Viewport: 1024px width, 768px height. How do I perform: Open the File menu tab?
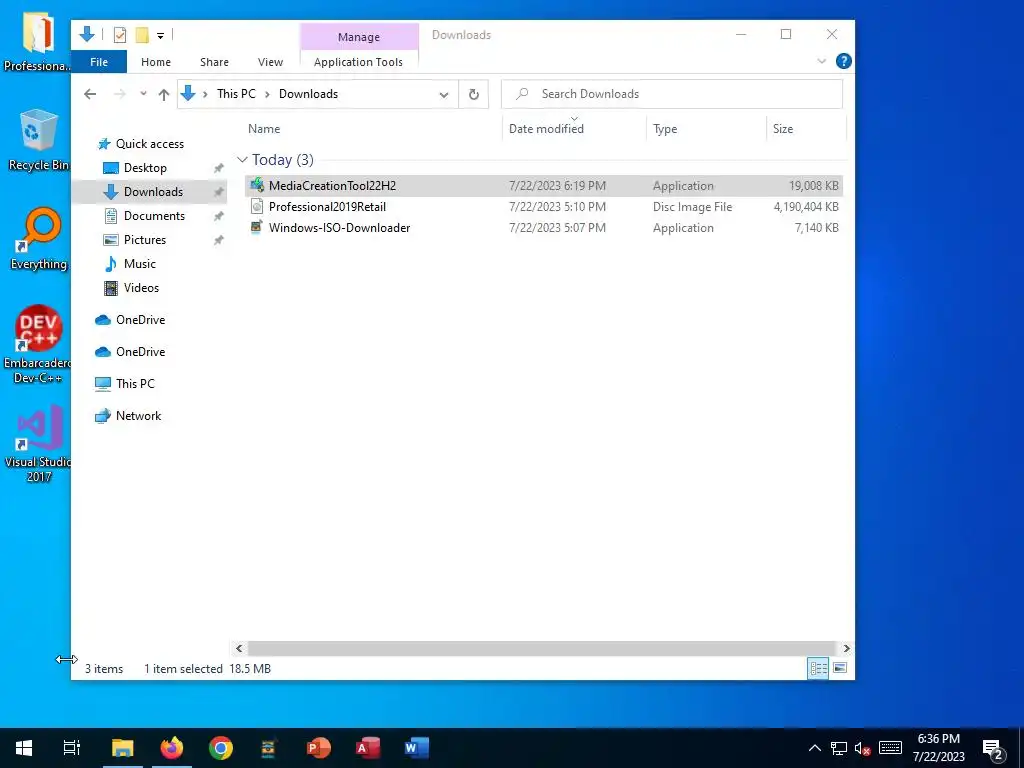coord(99,62)
